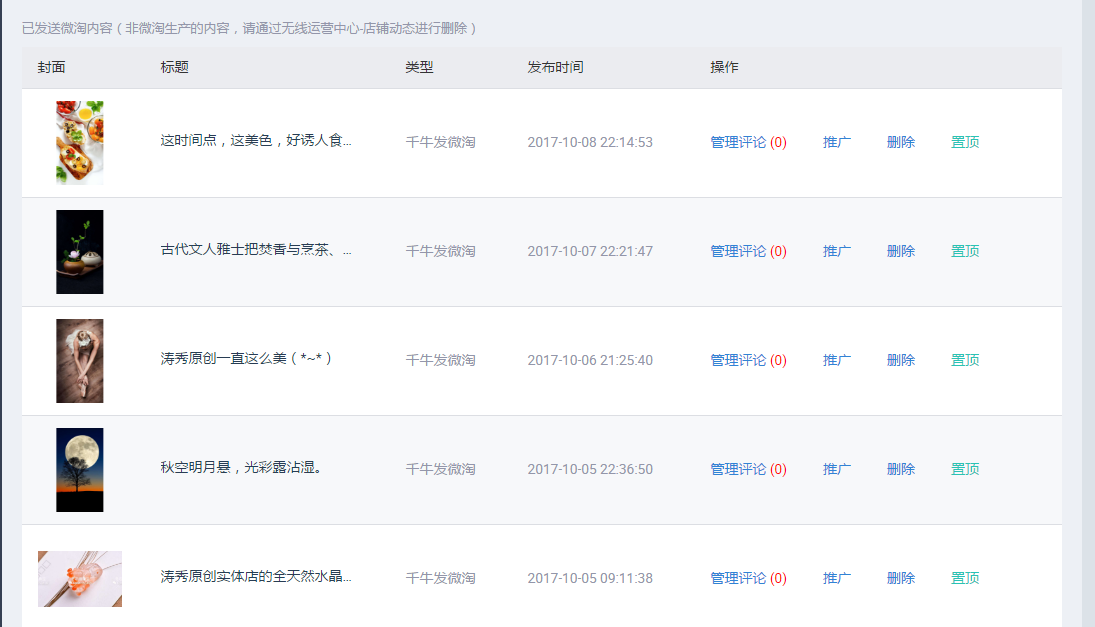
Task: Open the title 涛秀原创一直这么美
Action: point(246,360)
